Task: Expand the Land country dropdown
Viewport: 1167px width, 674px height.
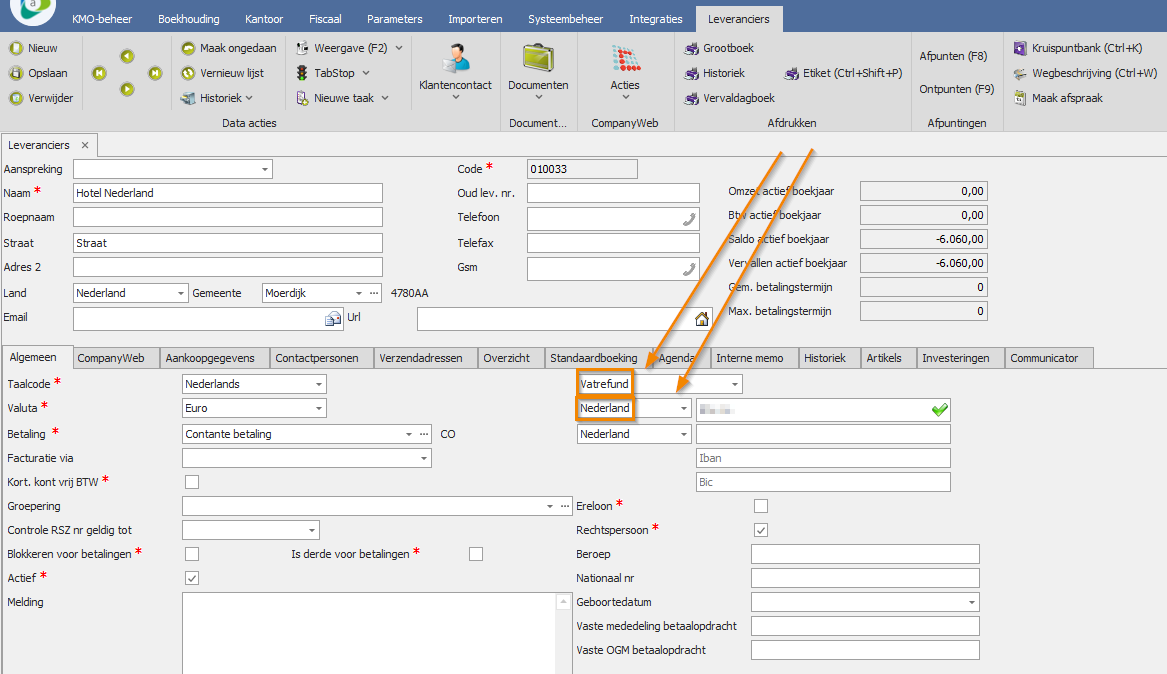Action: [181, 293]
